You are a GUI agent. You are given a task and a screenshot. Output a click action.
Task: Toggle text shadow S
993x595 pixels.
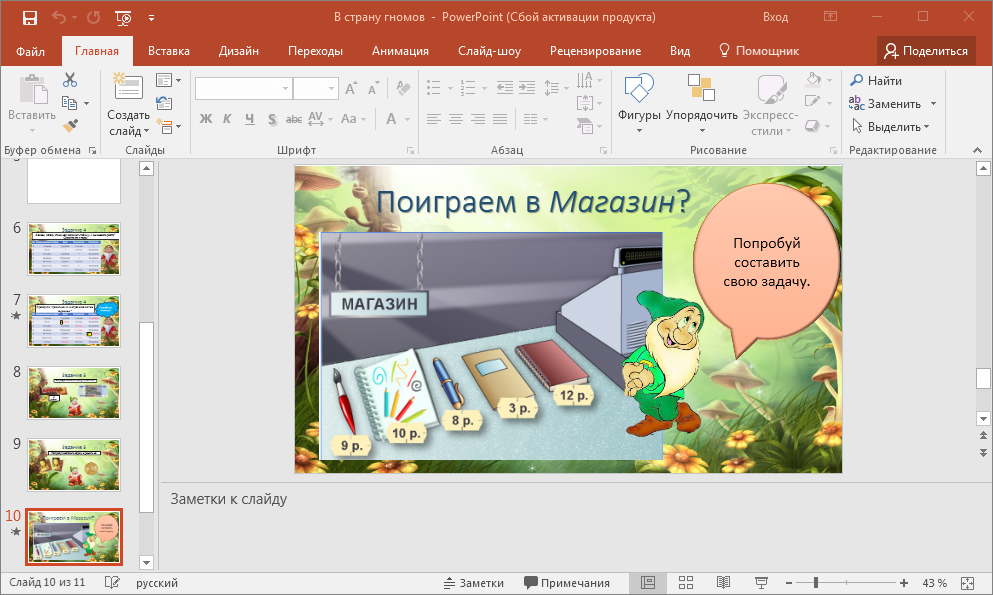tap(272, 119)
